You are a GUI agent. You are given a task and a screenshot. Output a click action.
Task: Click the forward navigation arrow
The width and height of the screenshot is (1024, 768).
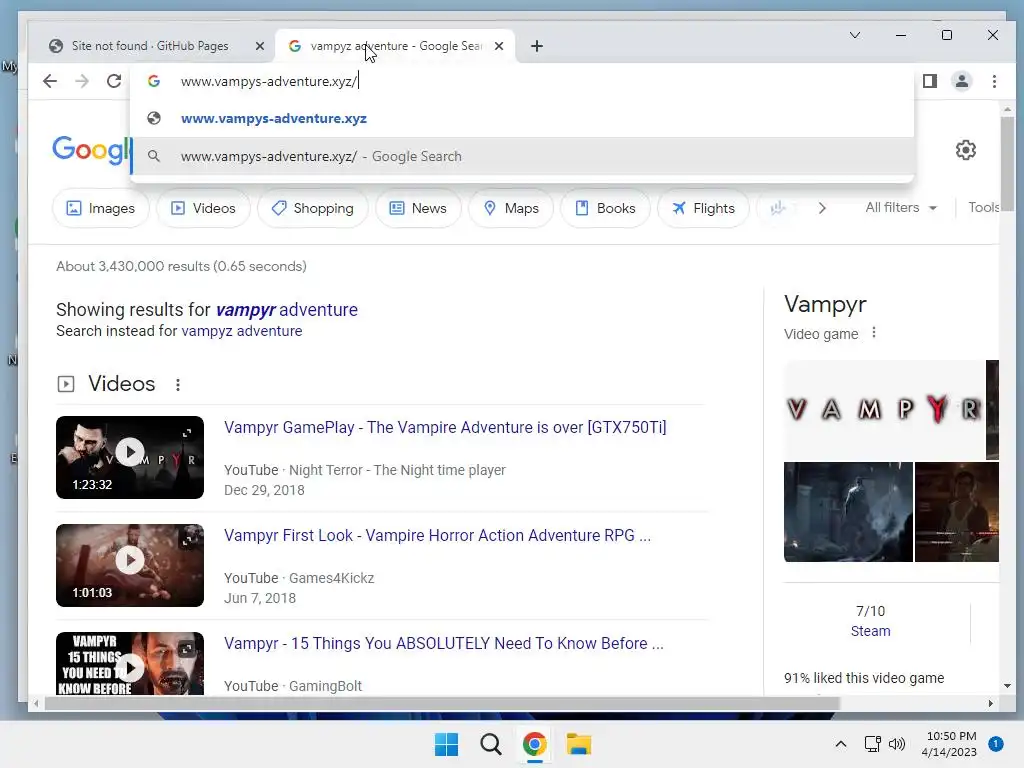tap(82, 81)
